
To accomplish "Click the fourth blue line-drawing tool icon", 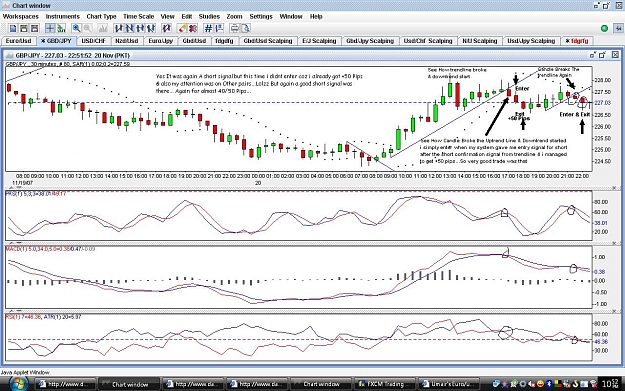I will 151,28.
